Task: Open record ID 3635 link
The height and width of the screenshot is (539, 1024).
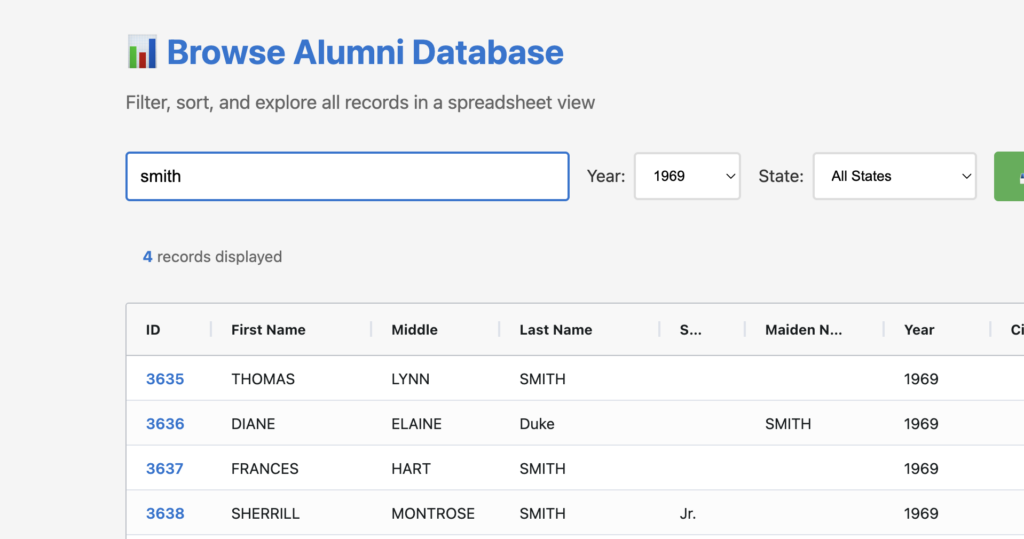Action: [165, 379]
